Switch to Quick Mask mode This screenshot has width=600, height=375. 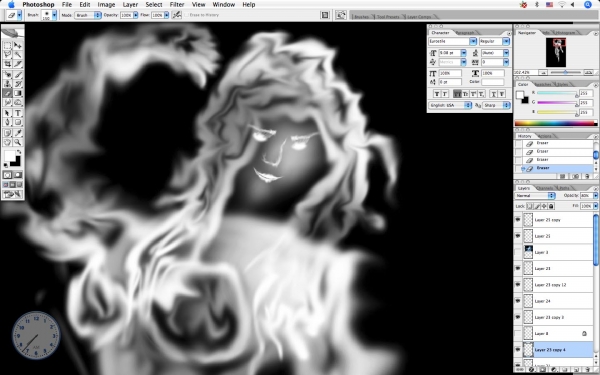coord(18,175)
